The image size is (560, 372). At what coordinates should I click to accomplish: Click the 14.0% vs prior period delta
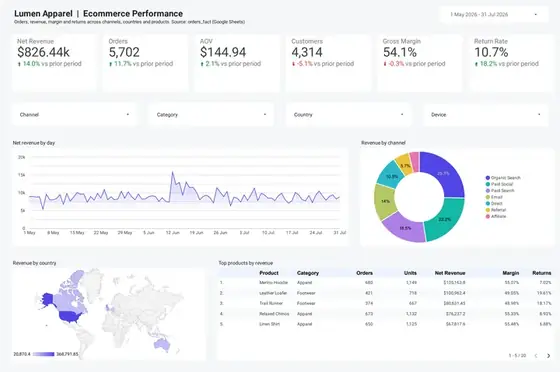coord(49,64)
